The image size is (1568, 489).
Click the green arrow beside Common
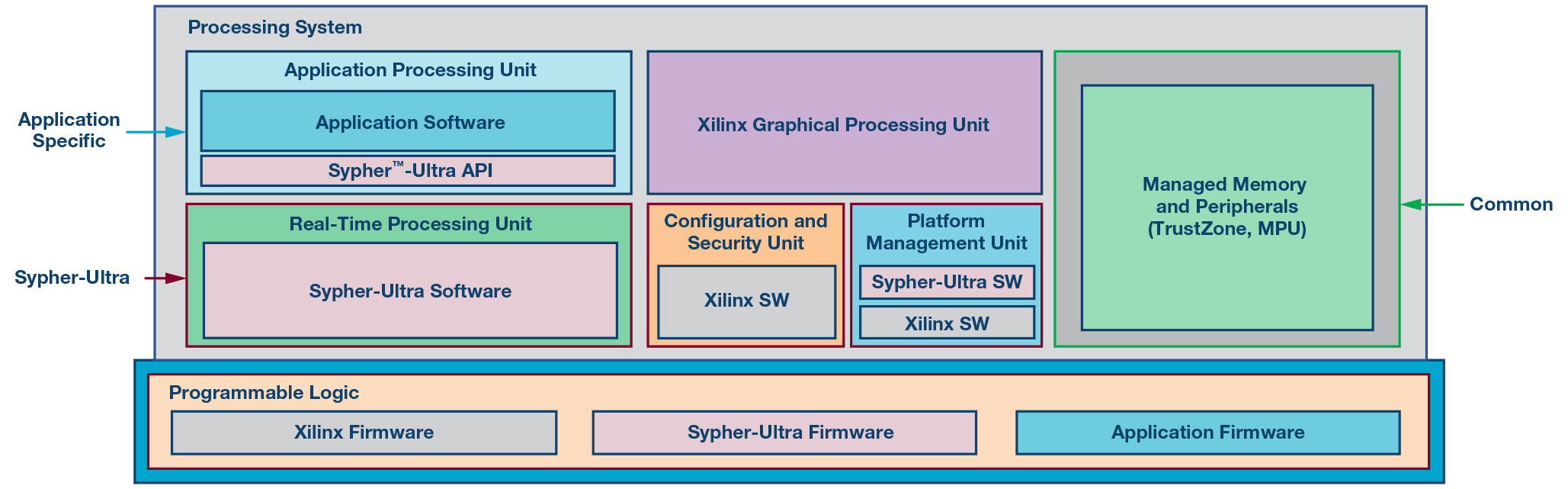pos(1432,204)
